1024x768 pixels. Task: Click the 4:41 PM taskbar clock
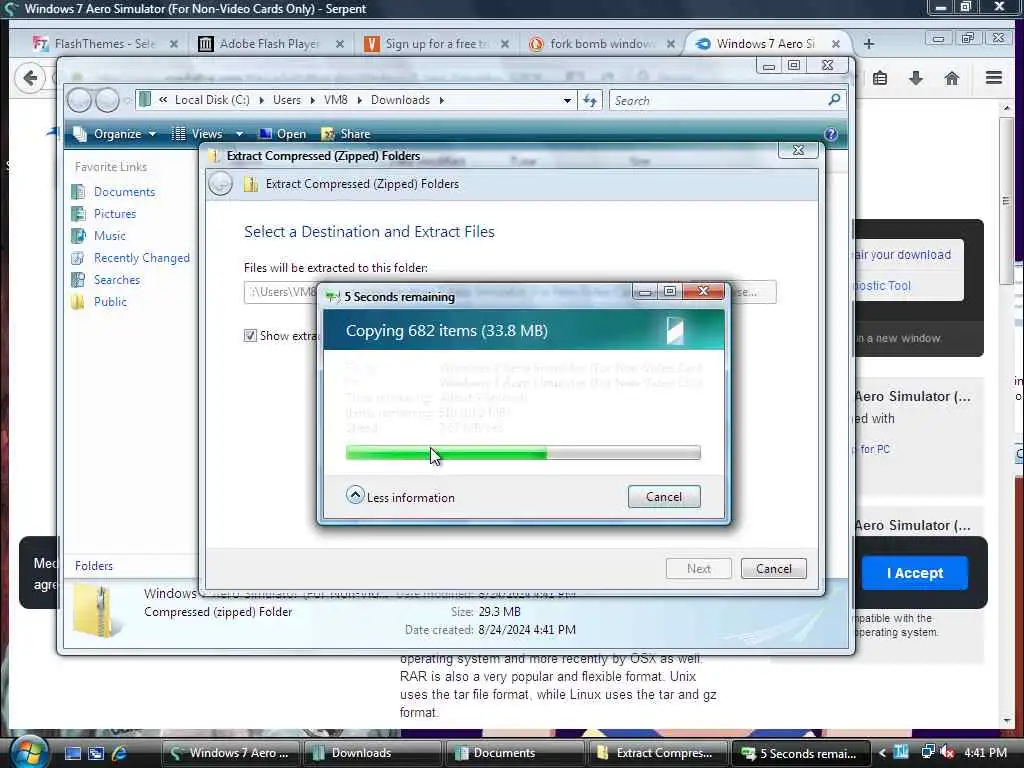tap(985, 753)
